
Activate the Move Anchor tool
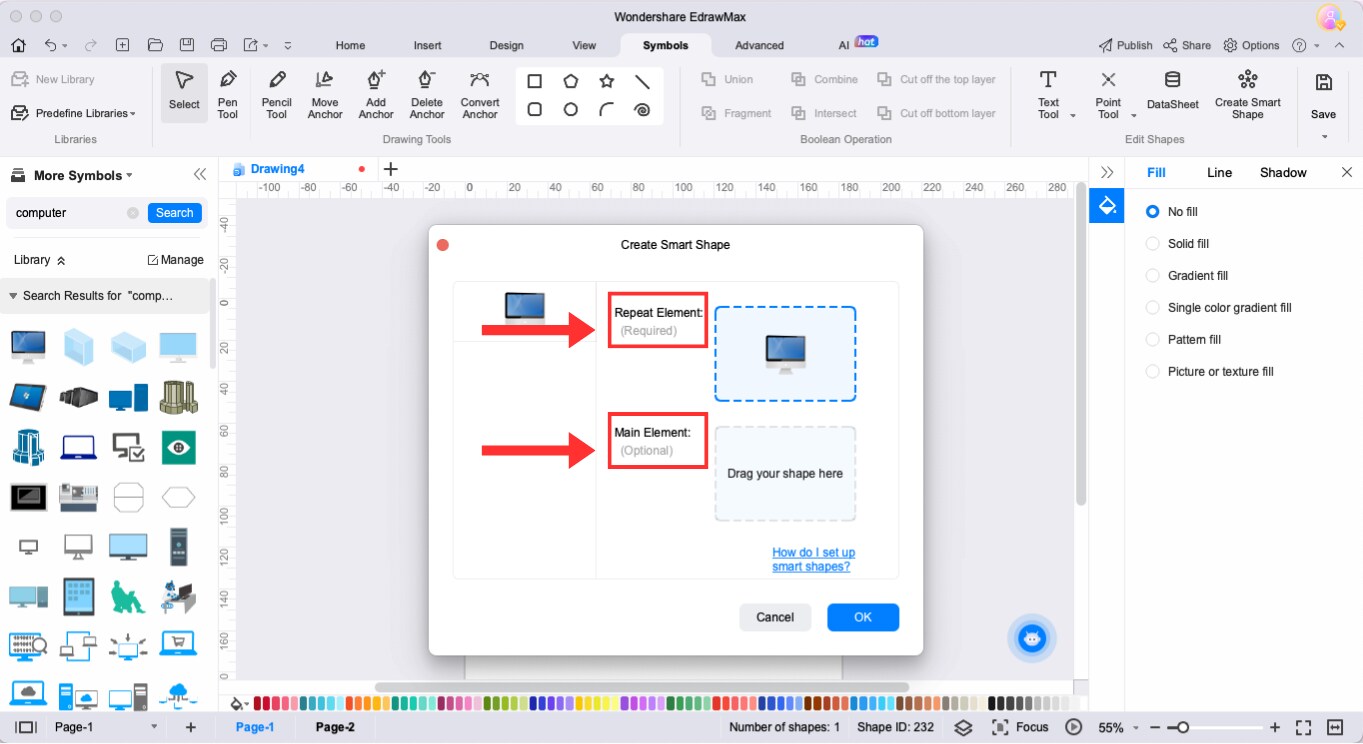[325, 94]
